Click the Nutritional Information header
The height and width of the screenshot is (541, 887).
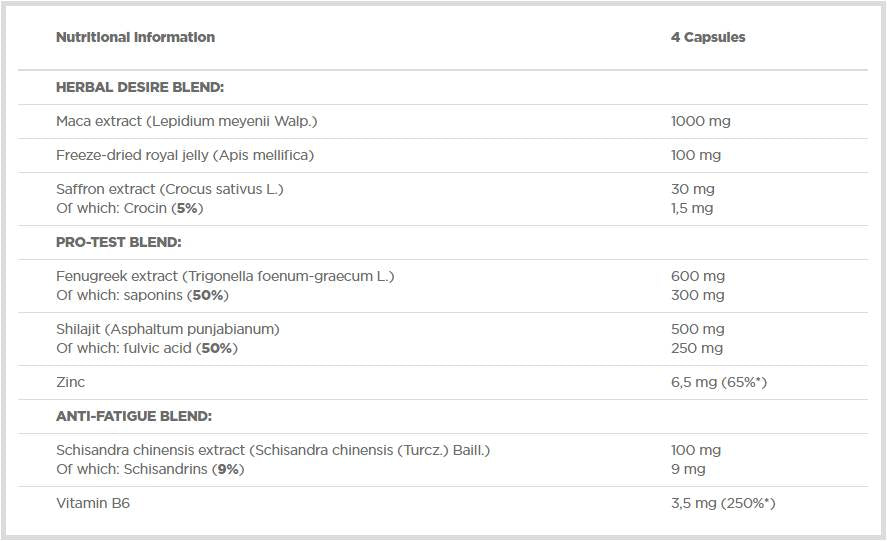point(135,37)
